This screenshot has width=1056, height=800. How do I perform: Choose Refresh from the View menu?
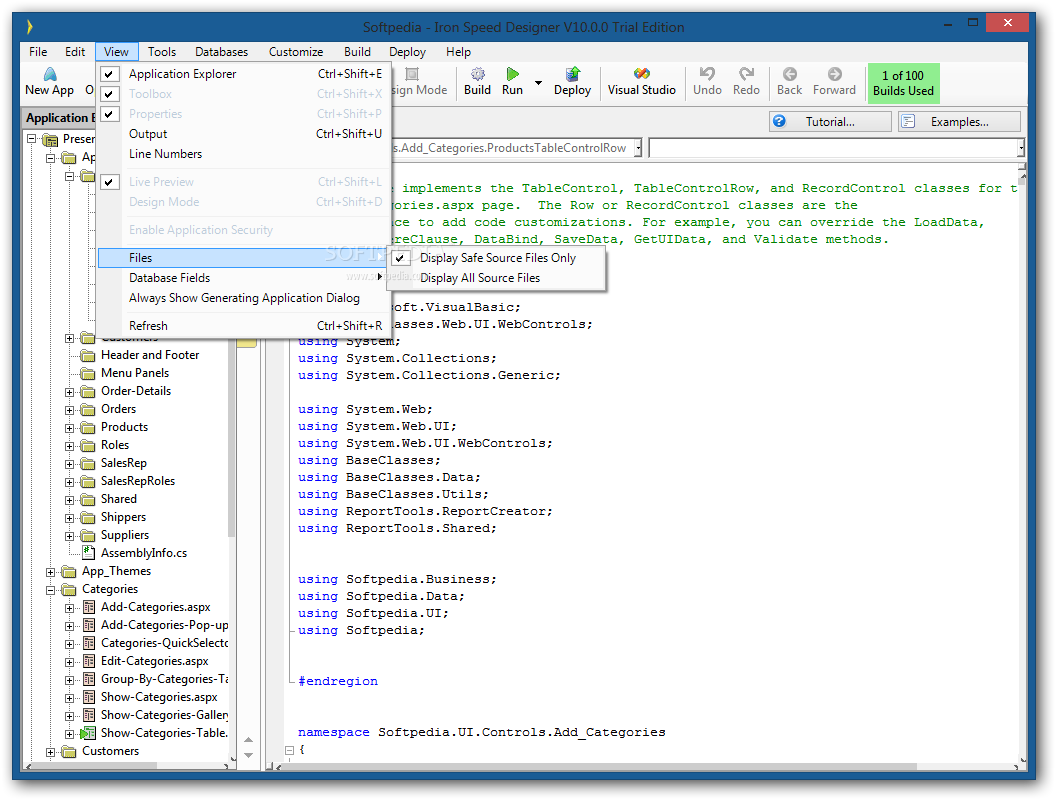244,326
